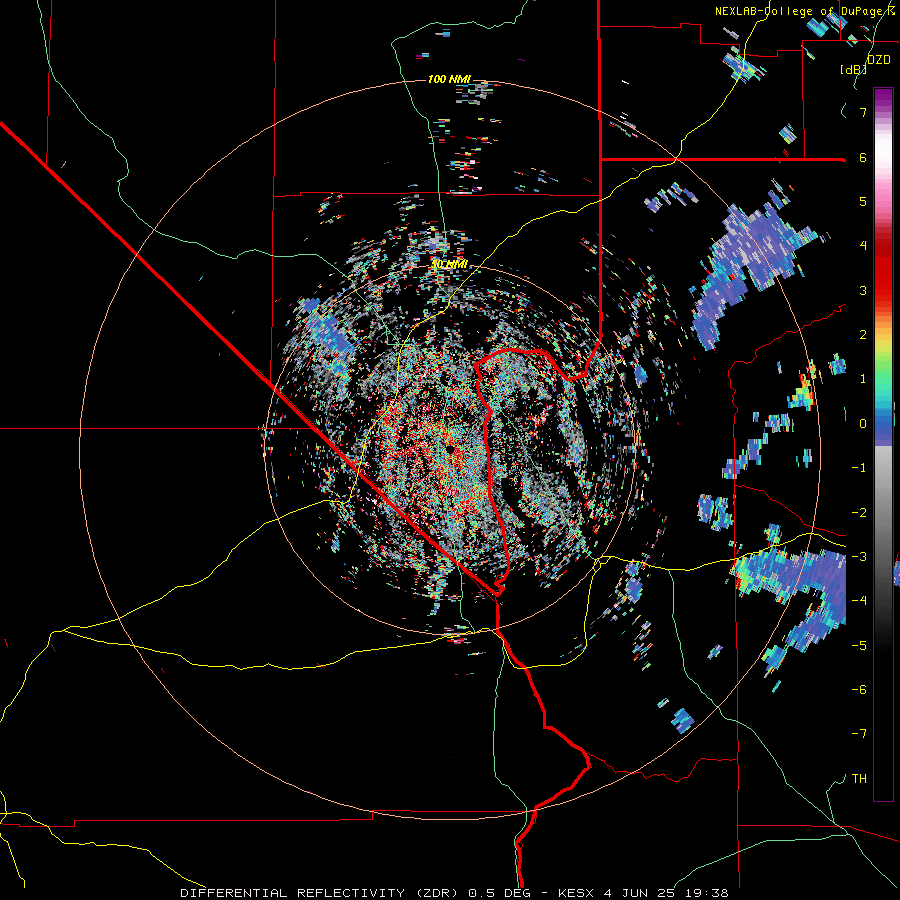Image resolution: width=900 pixels, height=900 pixels.
Task: Click the 1 value on the color scale
Action: (863, 379)
